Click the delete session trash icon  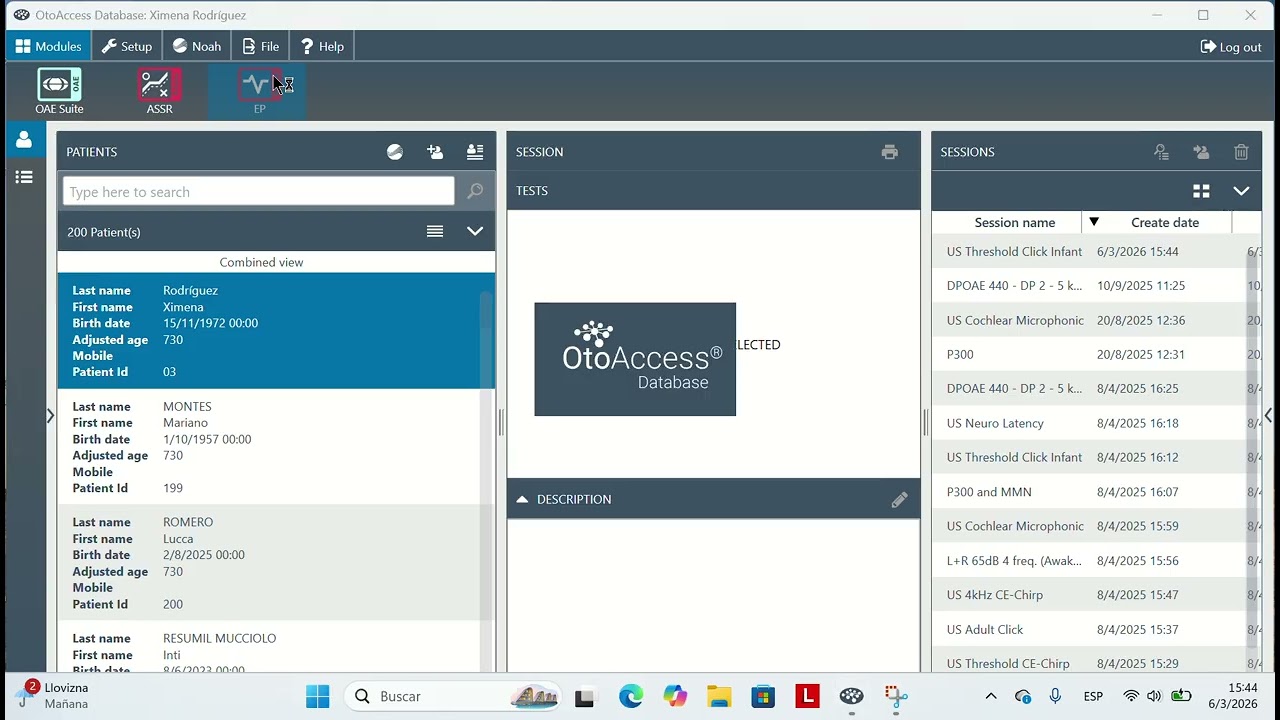[1241, 152]
